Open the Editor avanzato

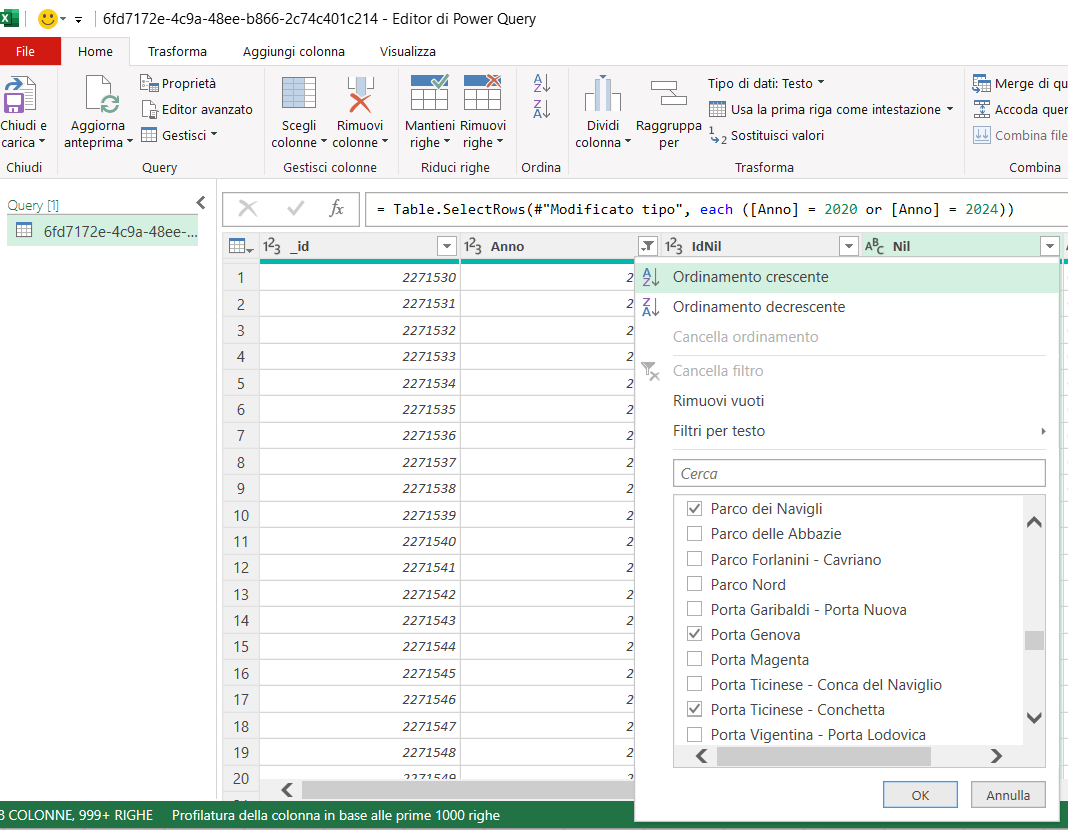(x=197, y=109)
